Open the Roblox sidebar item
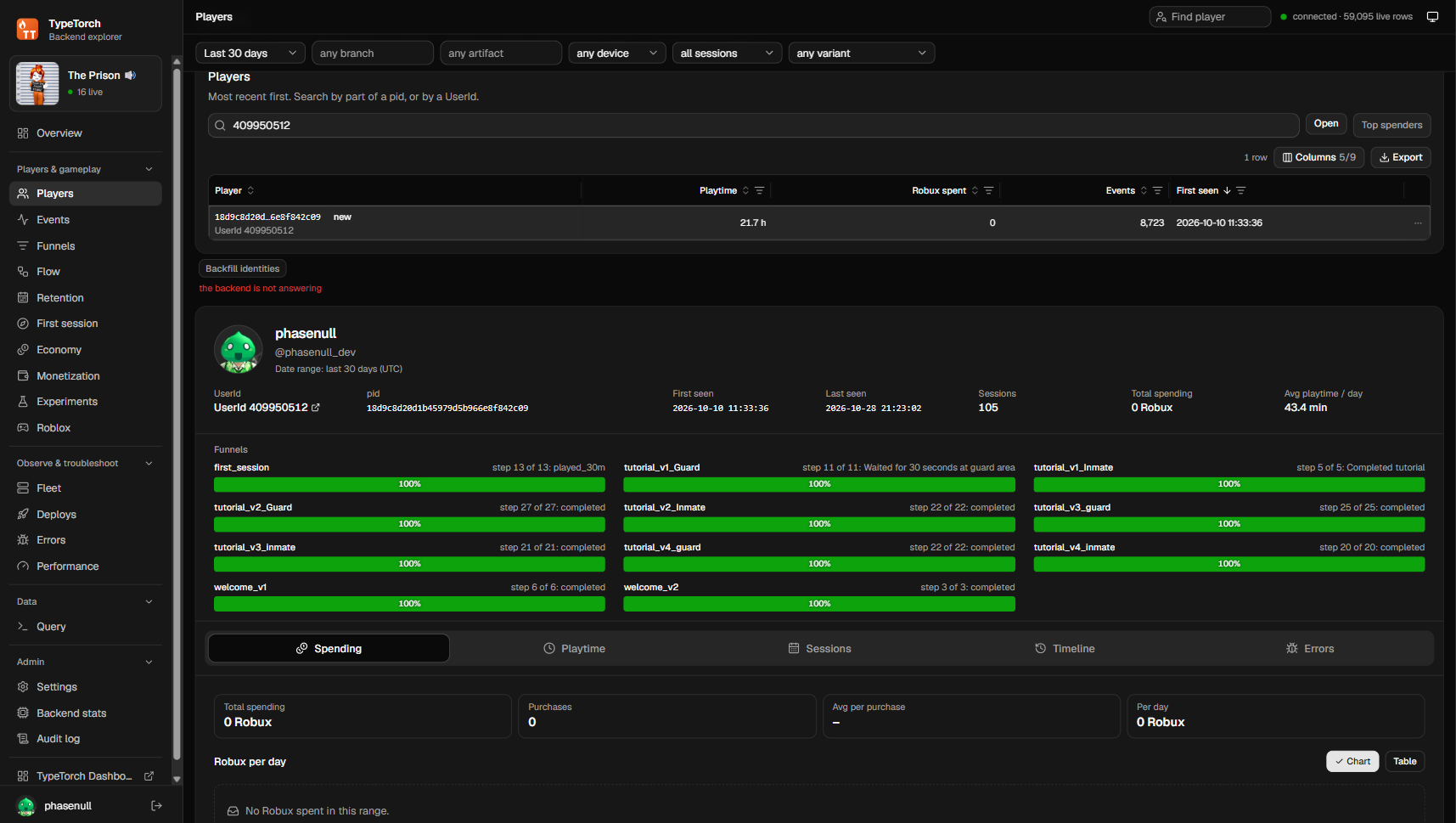 85,428
